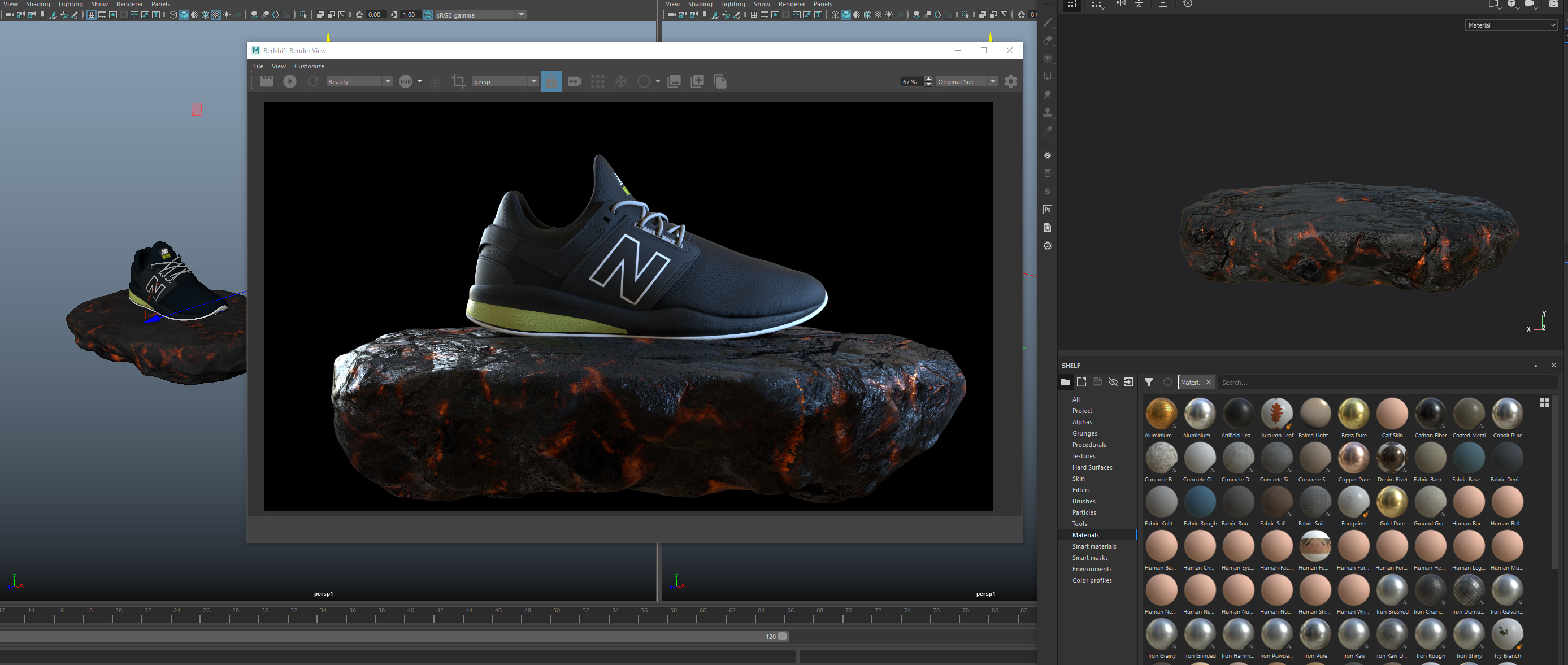Select Brushes shelf category

tap(1084, 501)
